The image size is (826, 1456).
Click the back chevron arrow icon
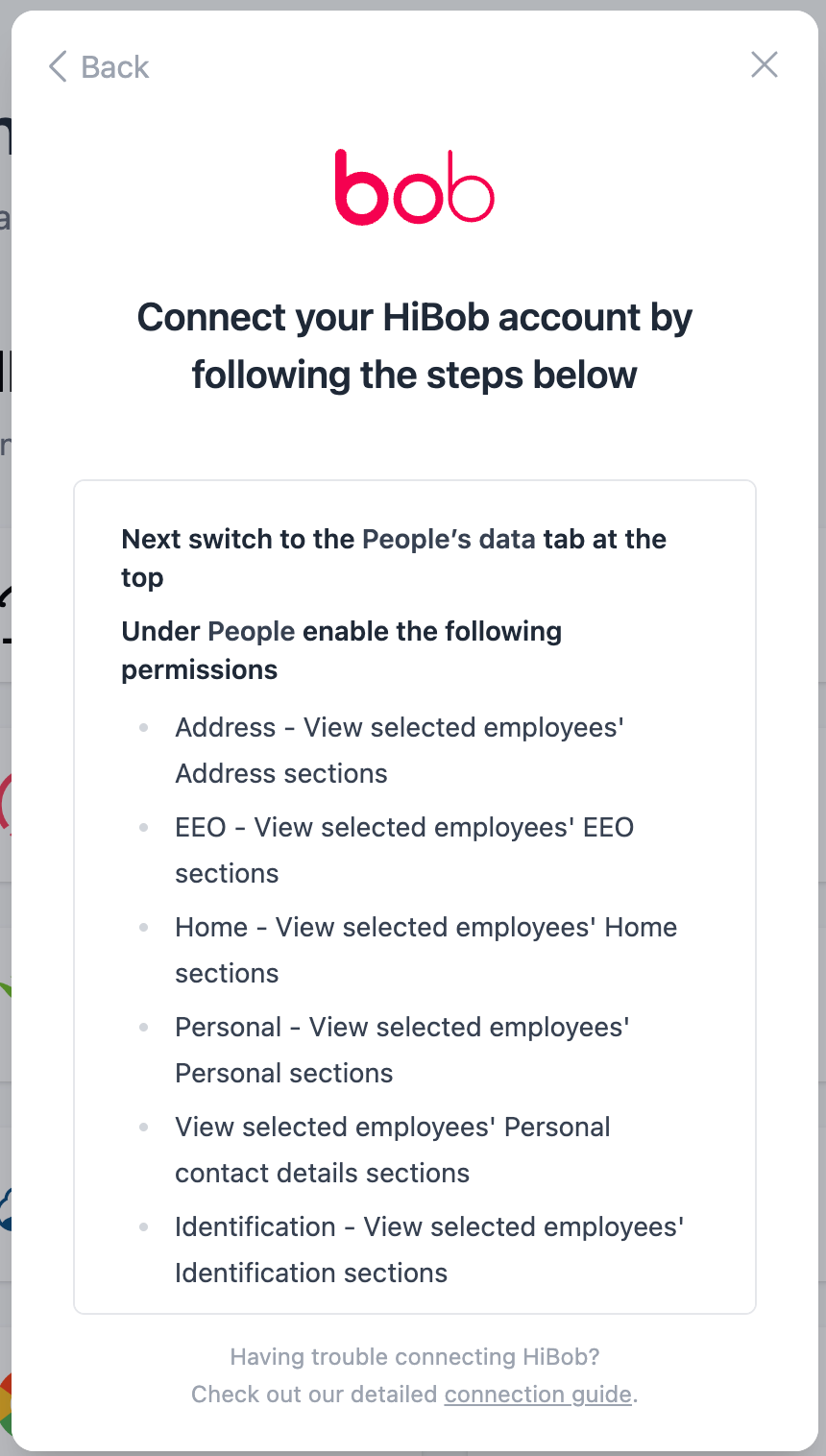point(58,67)
